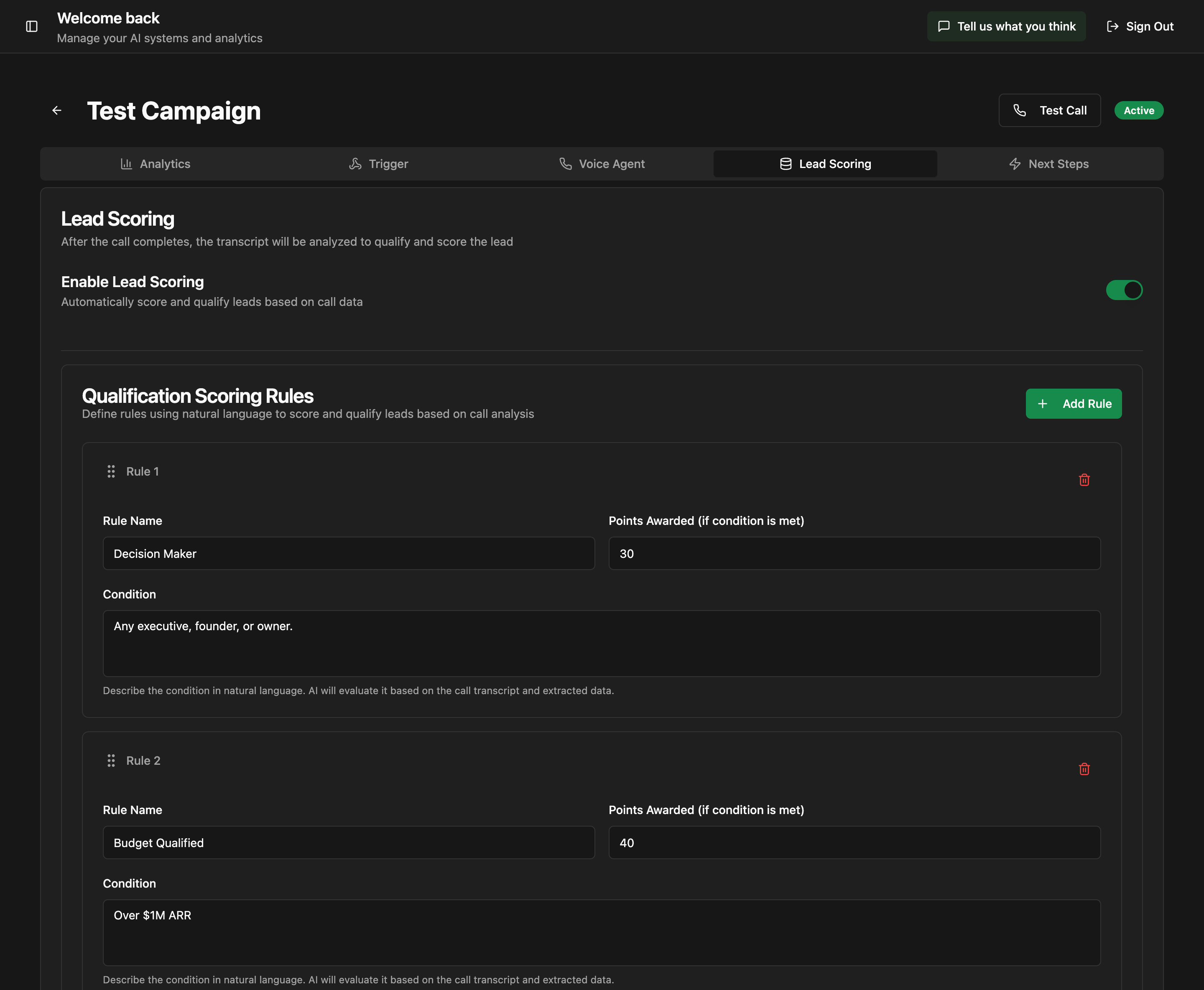
Task: Toggle the sidebar panel icon
Action: point(32,26)
